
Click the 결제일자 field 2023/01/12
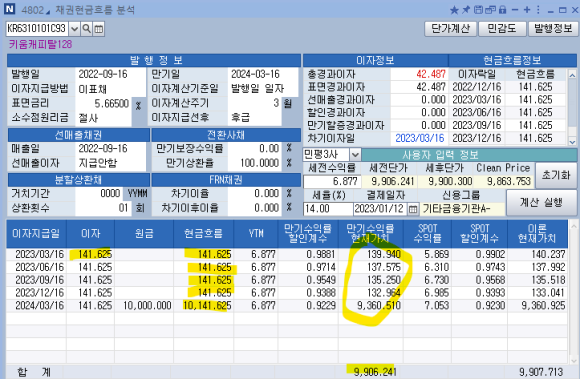click(380, 209)
